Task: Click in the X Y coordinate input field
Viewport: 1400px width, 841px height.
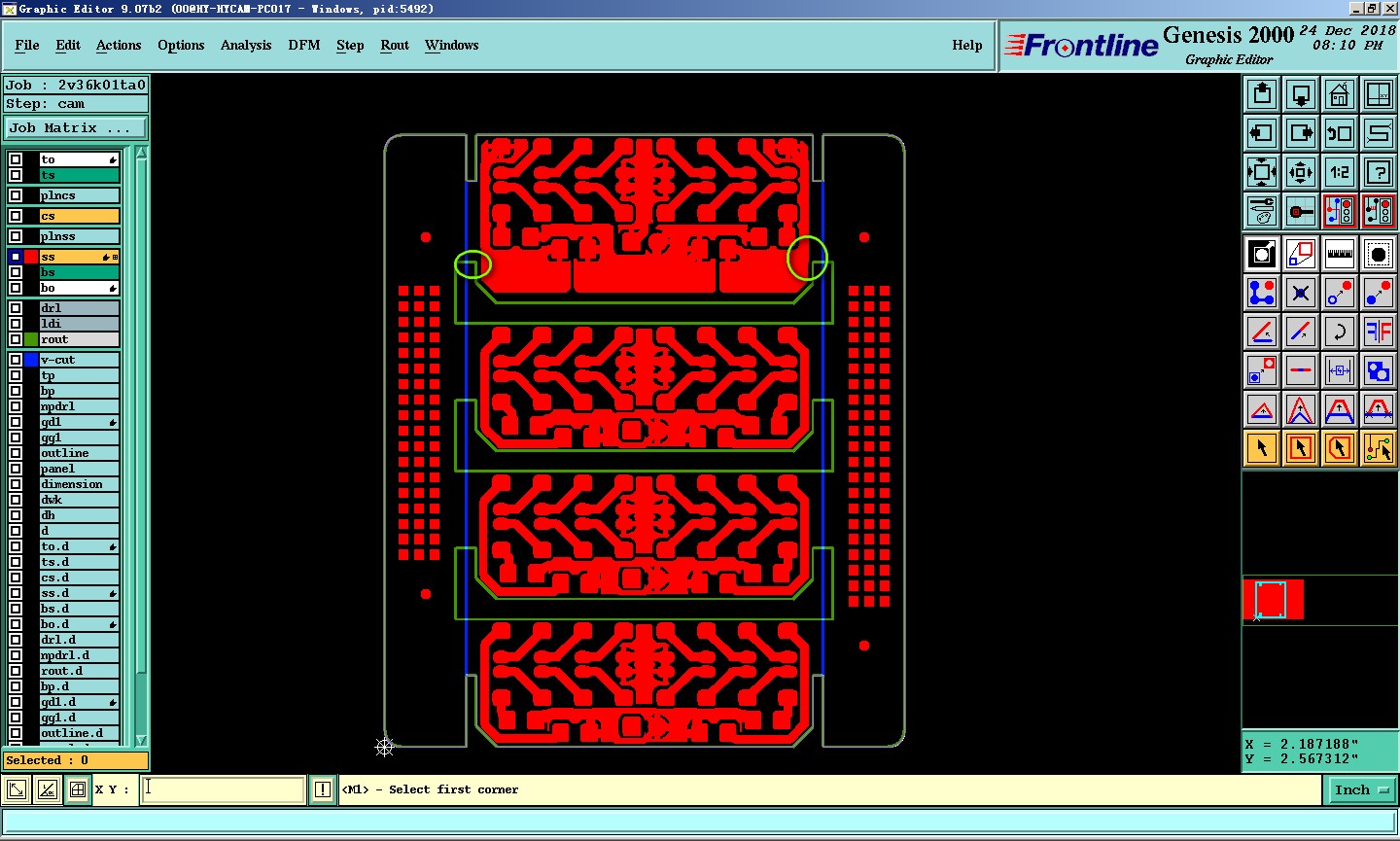Action: point(224,789)
